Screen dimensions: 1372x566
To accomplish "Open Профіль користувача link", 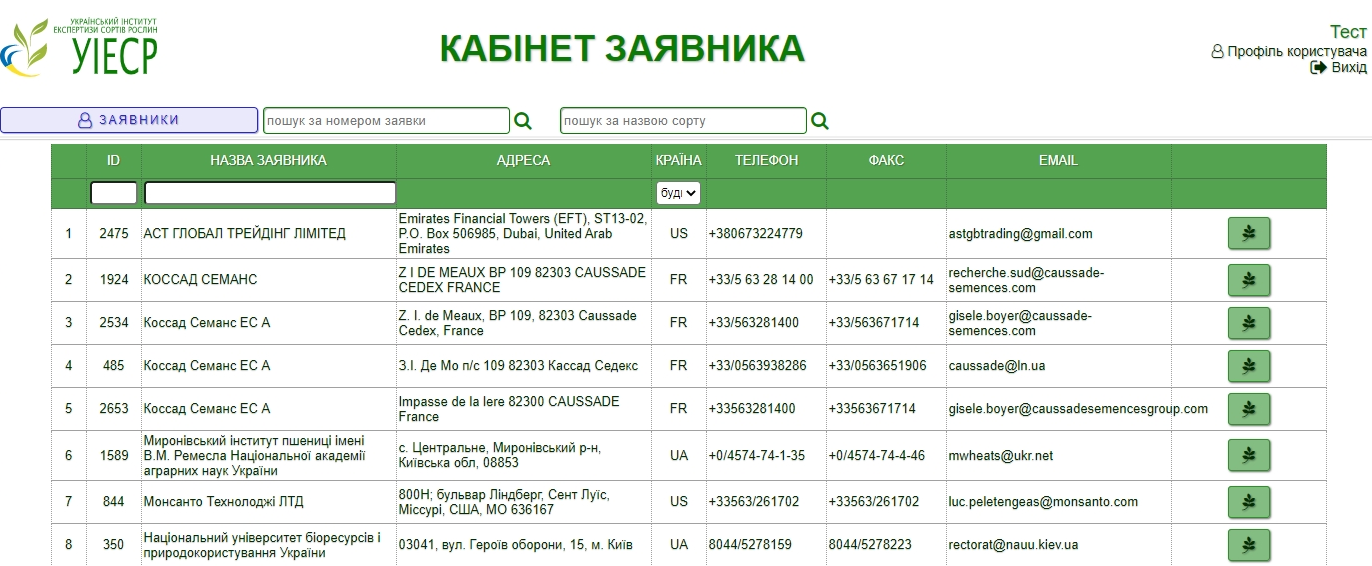I will 1288,51.
